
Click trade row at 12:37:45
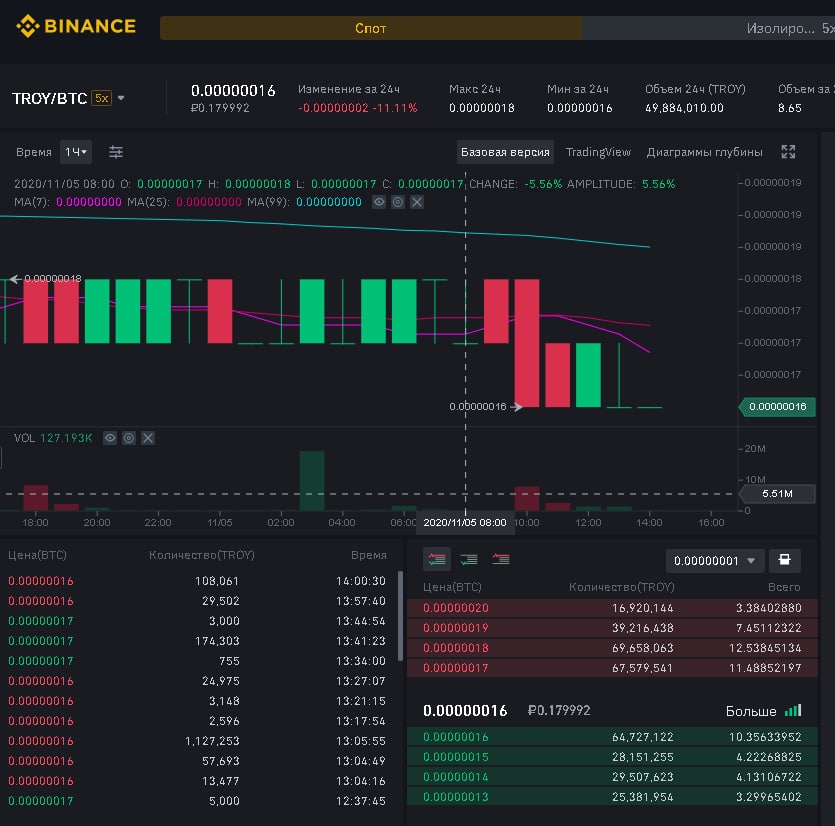(197, 800)
